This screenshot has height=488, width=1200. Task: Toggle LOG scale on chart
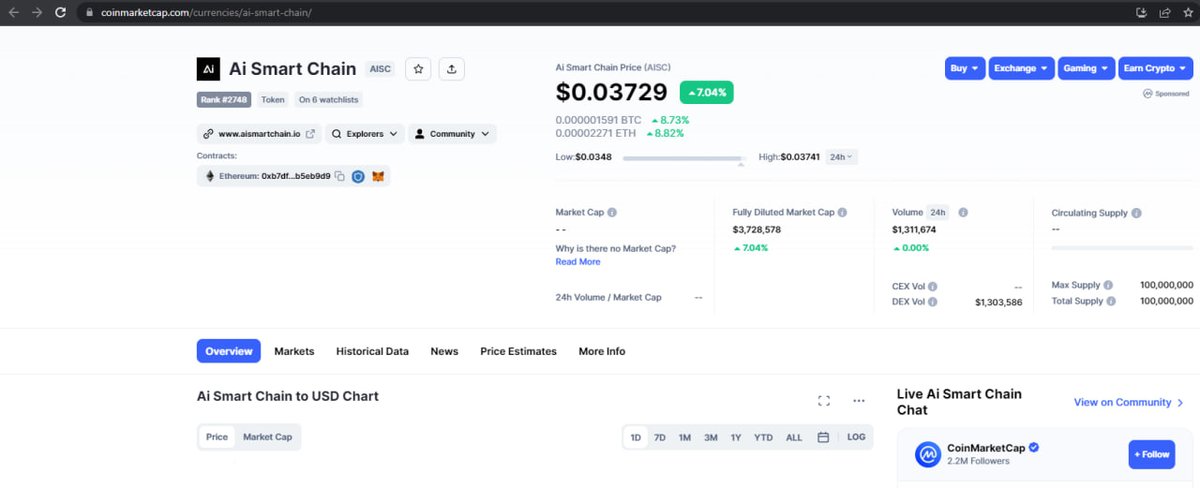pos(856,437)
